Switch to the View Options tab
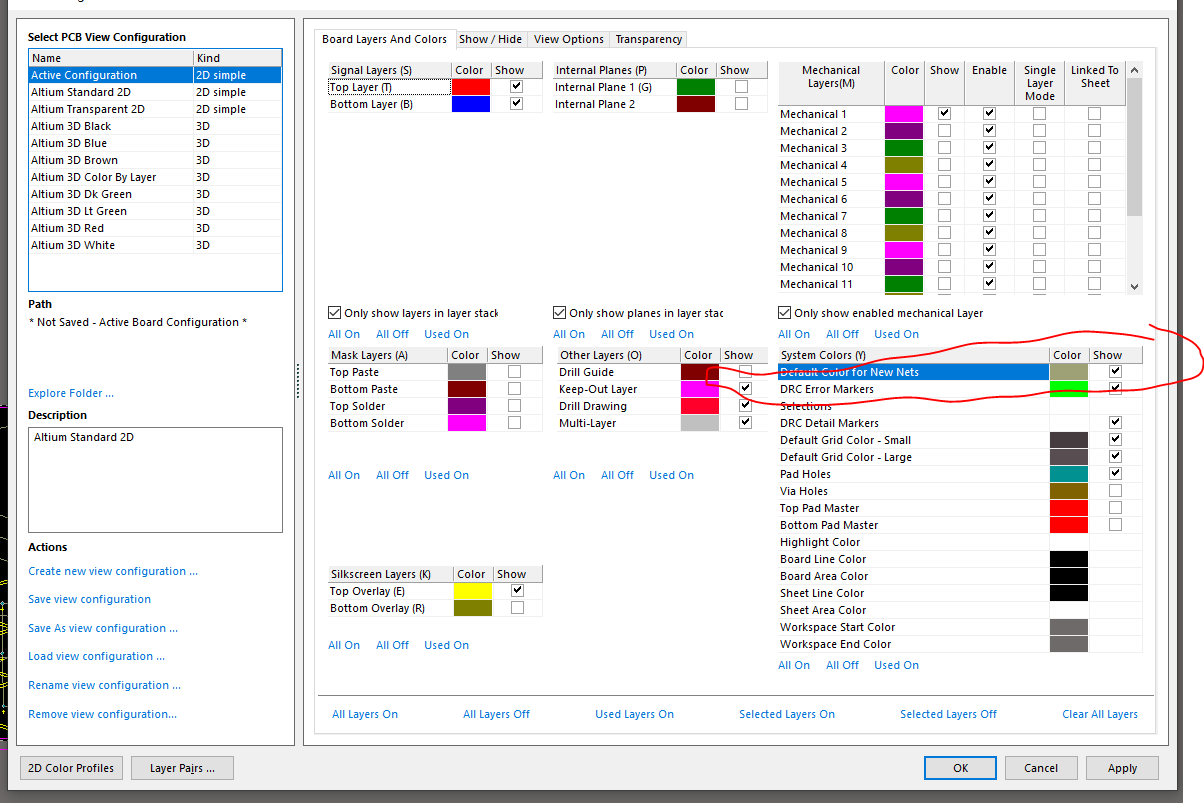The width and height of the screenshot is (1204, 803). click(569, 39)
